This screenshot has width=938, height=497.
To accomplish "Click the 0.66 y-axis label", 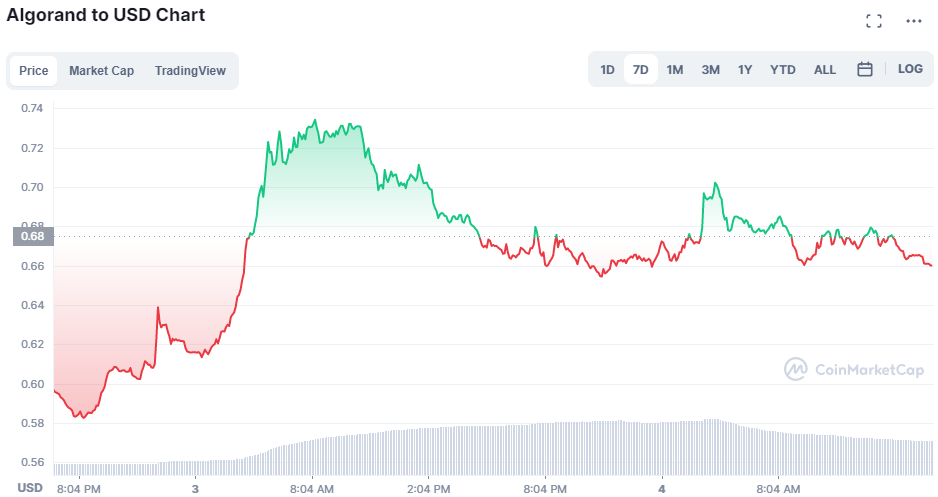I will pos(32,266).
